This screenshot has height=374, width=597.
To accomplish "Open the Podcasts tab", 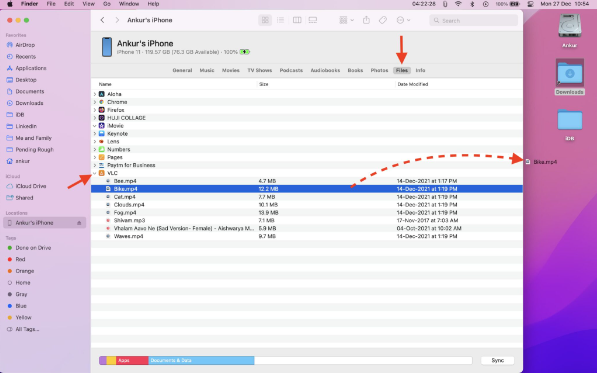I will click(291, 70).
